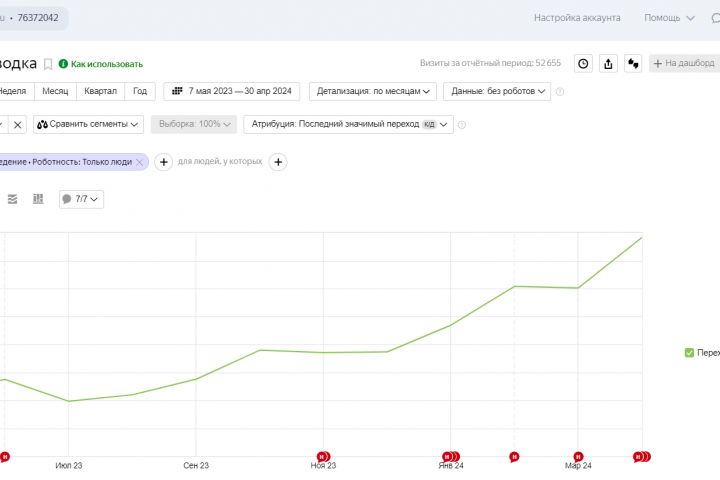Select the 'Месяц' period tab
The height and width of the screenshot is (480, 720).
pos(55,91)
